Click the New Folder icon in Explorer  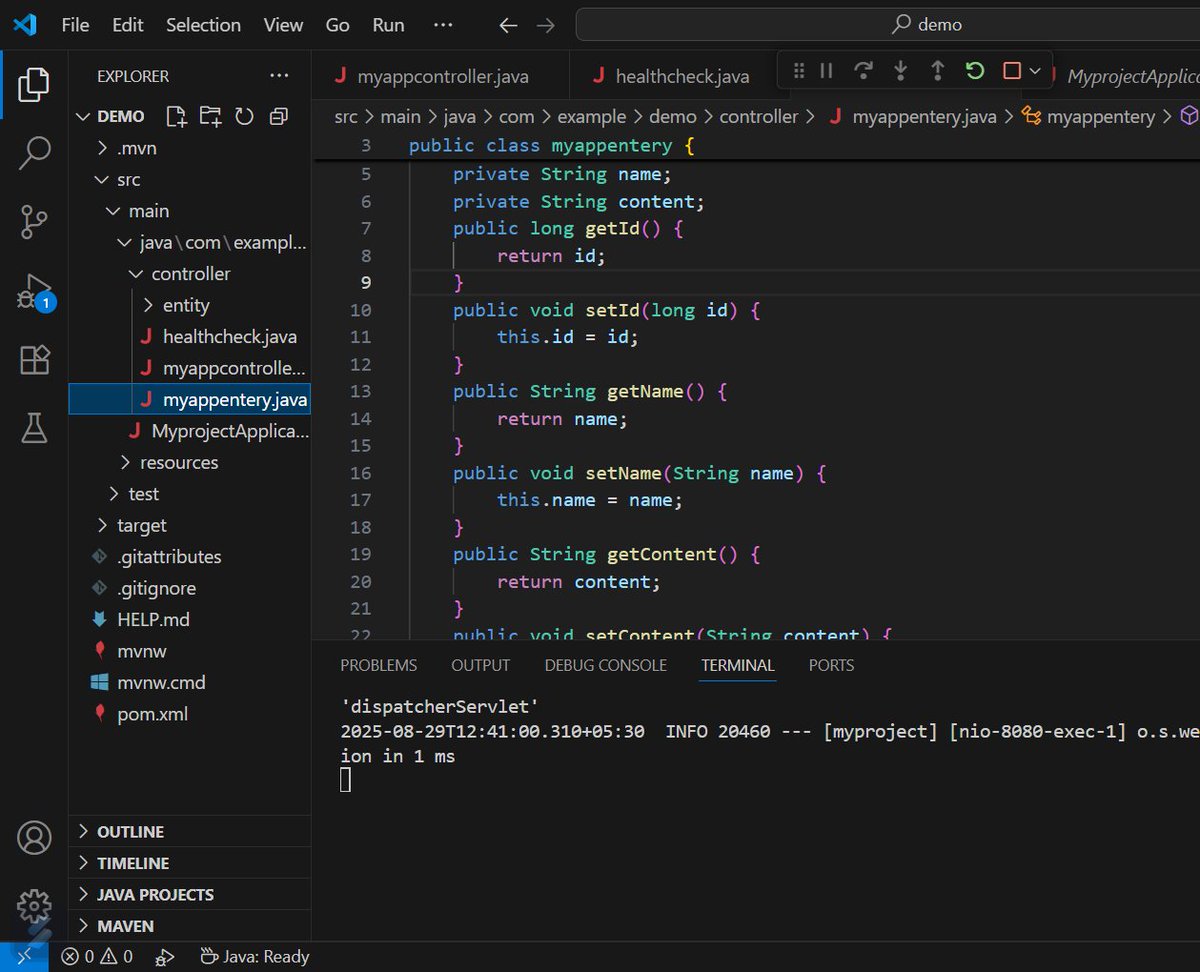click(210, 116)
